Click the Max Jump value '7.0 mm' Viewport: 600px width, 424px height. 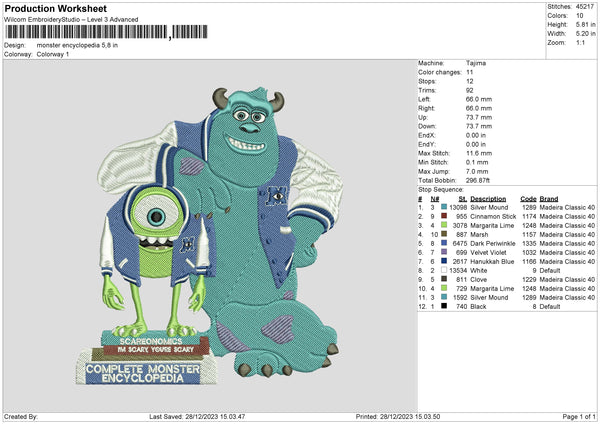[x=477, y=171]
